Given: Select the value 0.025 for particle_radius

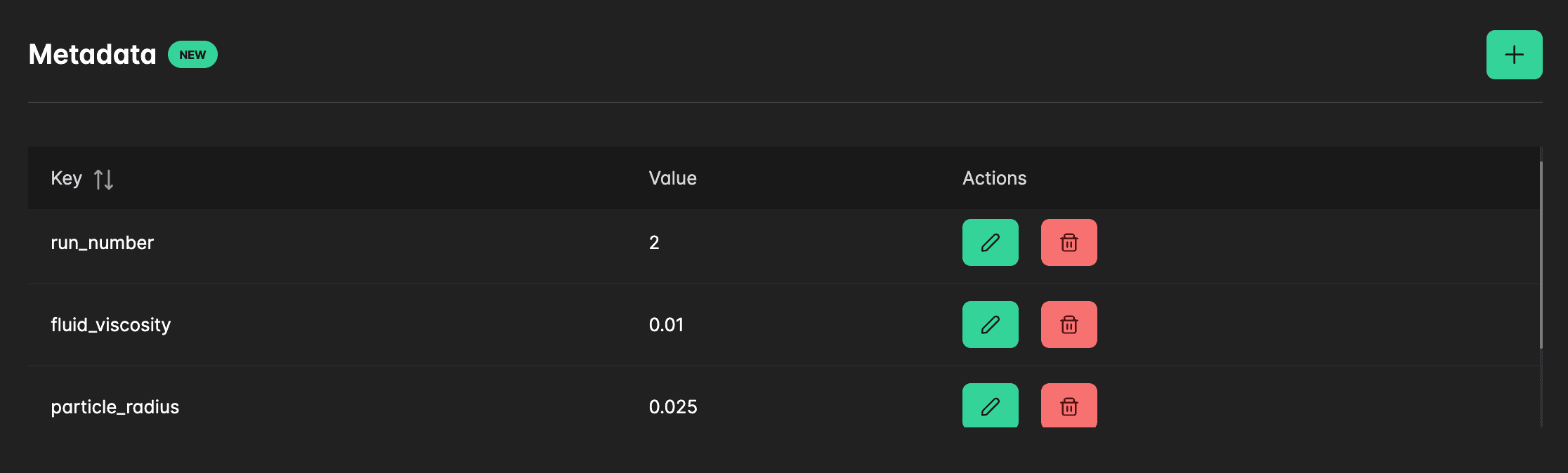Looking at the screenshot, I should [x=672, y=406].
